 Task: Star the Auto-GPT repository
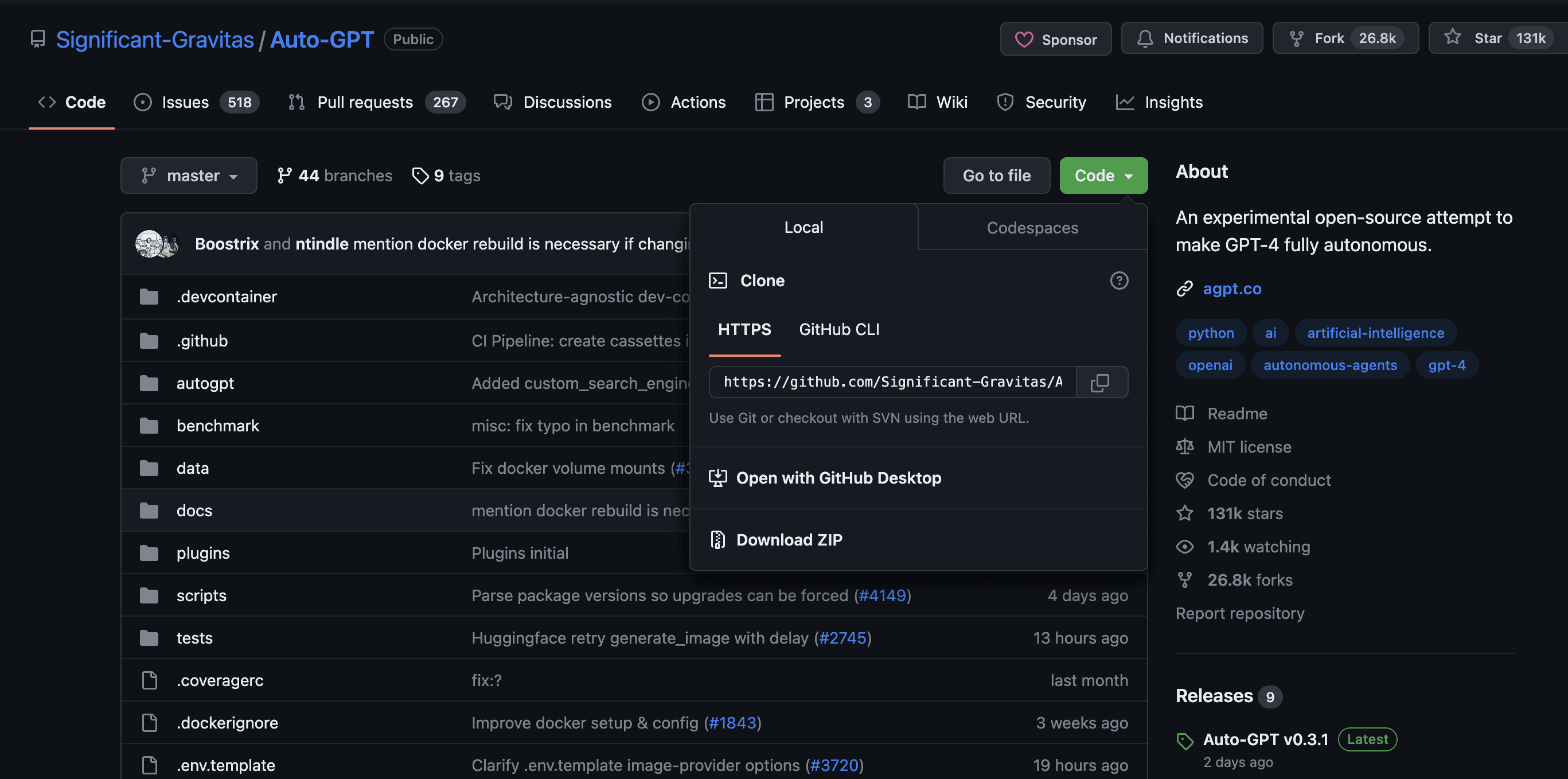(x=1487, y=38)
